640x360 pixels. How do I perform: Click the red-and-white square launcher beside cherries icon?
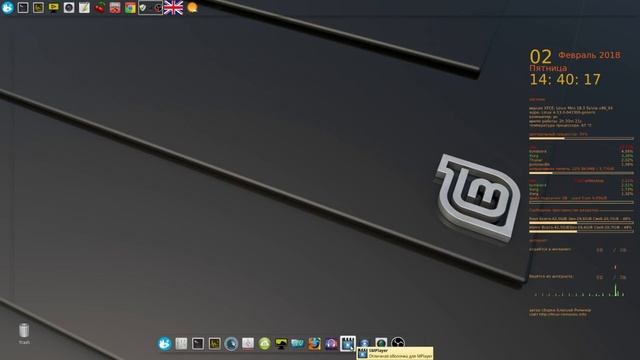click(x=115, y=7)
